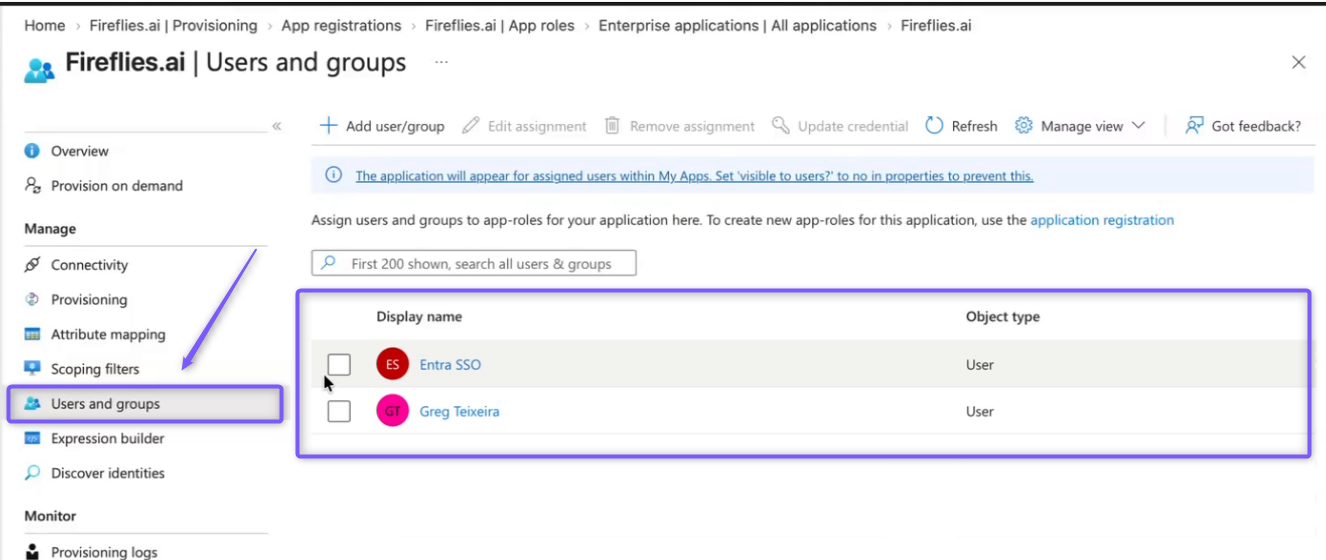This screenshot has width=1326, height=560.
Task: Follow the application registration link
Action: (1102, 220)
